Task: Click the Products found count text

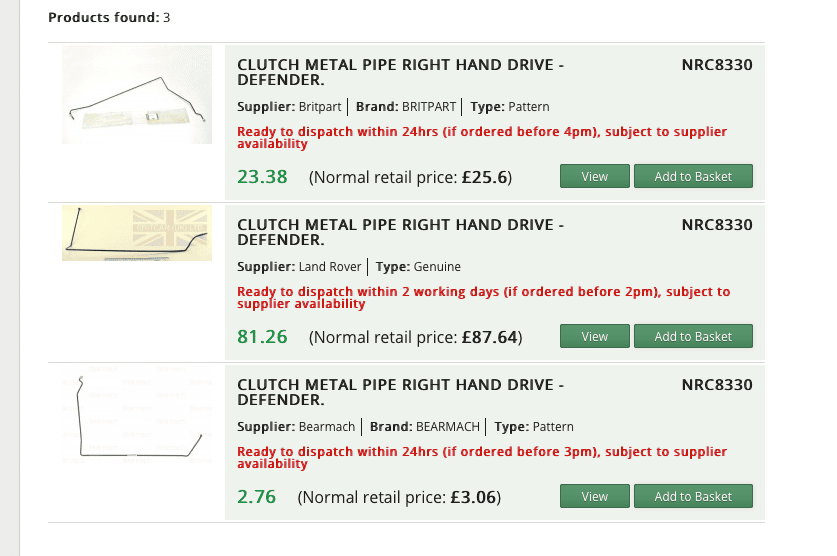Action: pyautogui.click(x=109, y=18)
